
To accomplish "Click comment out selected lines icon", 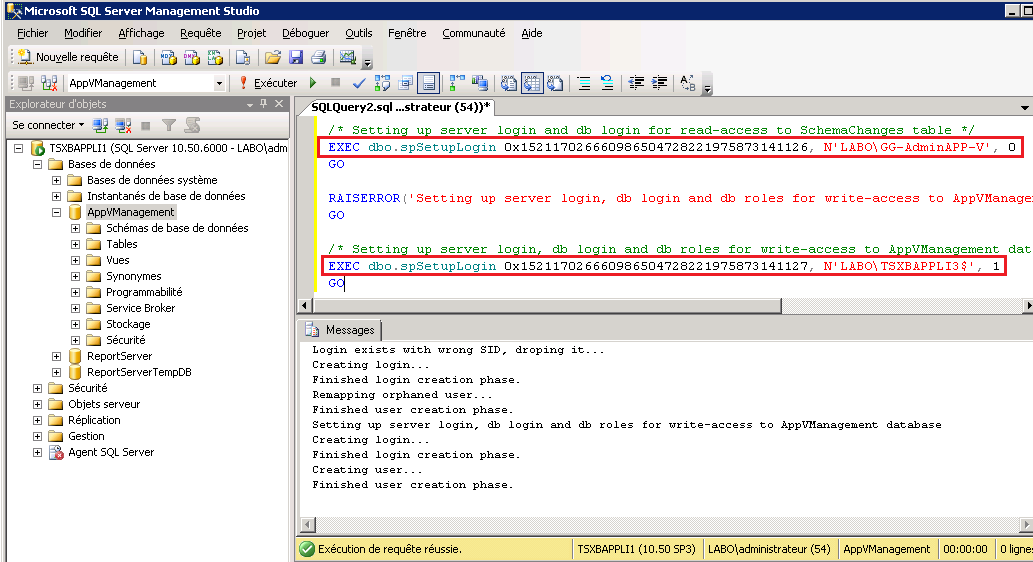I will click(x=584, y=83).
